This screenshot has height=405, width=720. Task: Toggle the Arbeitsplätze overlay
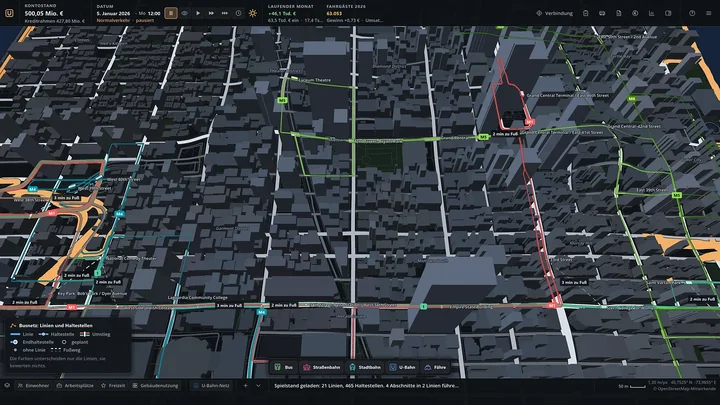[x=75, y=386]
